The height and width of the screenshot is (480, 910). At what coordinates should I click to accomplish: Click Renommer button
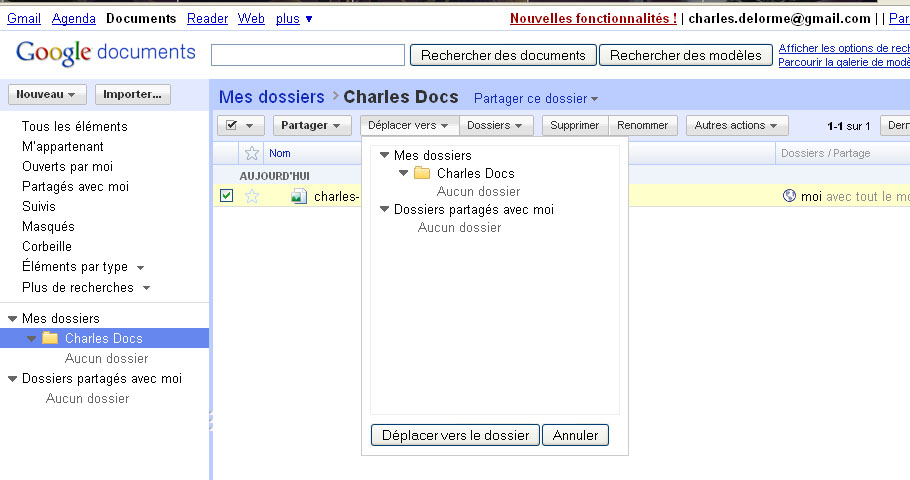[642, 125]
